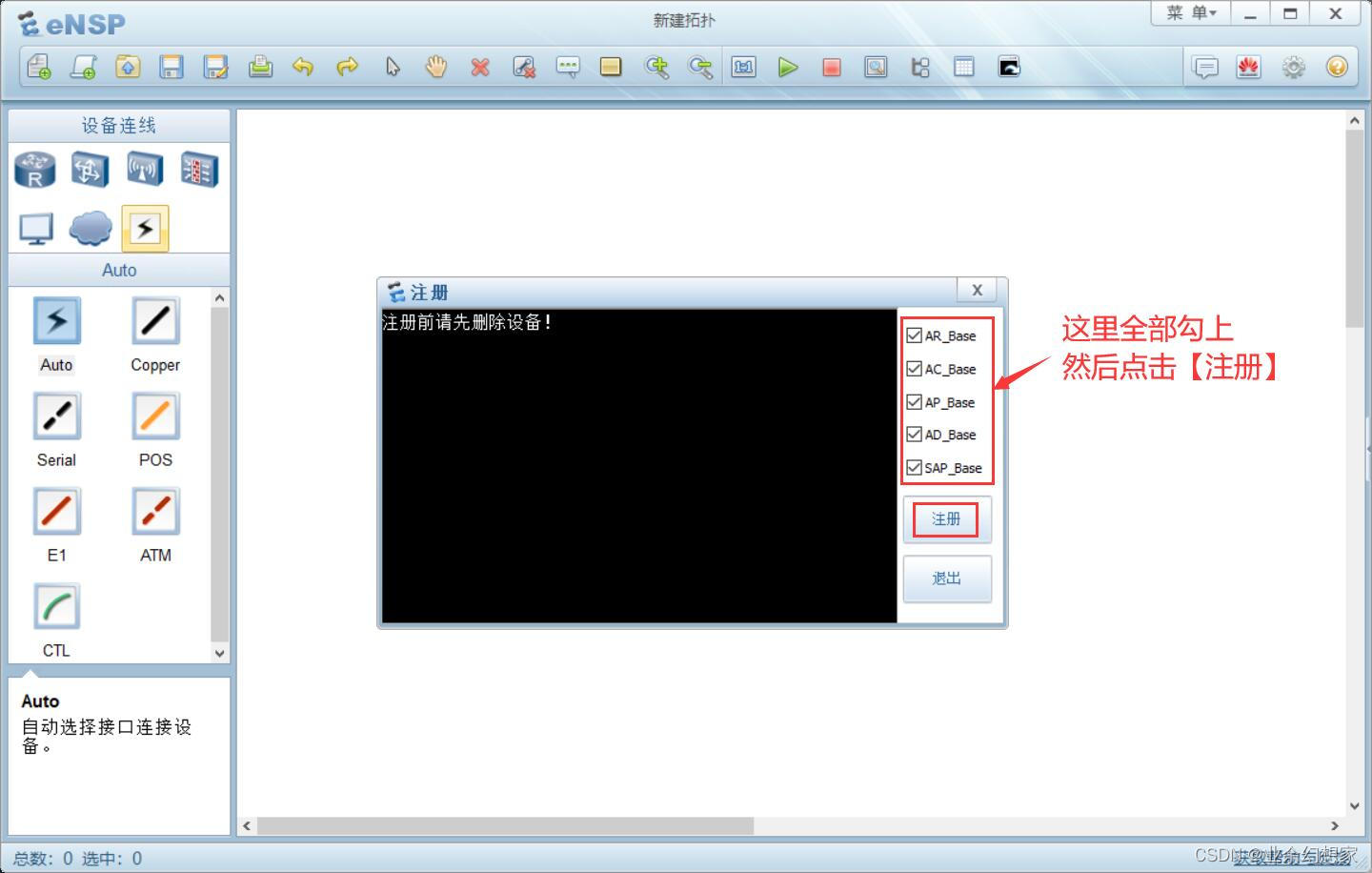Close the 注册 dialog with X
The image size is (1372, 873).
pos(977,291)
